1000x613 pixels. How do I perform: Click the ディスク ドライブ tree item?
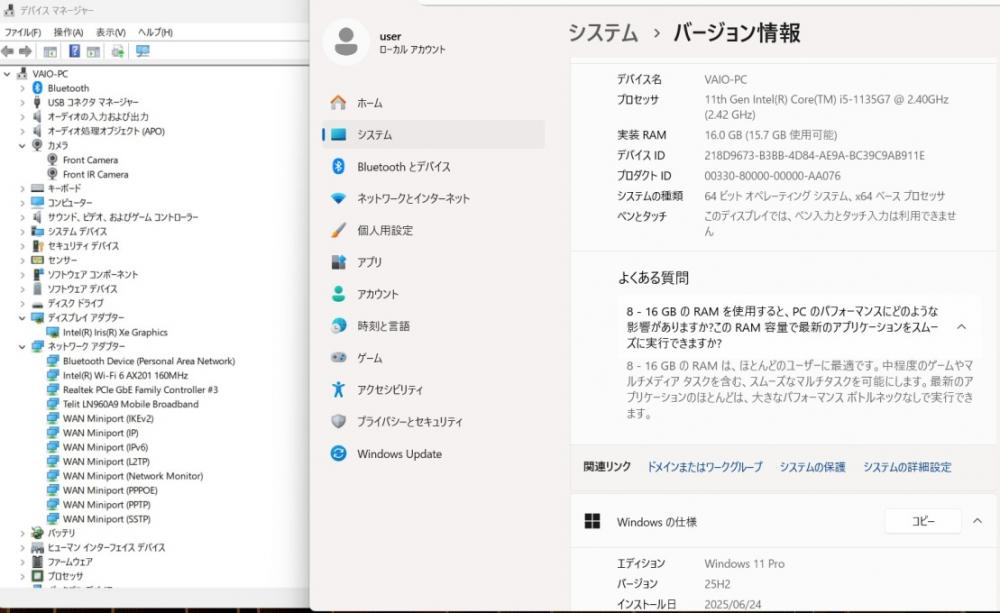click(x=75, y=304)
